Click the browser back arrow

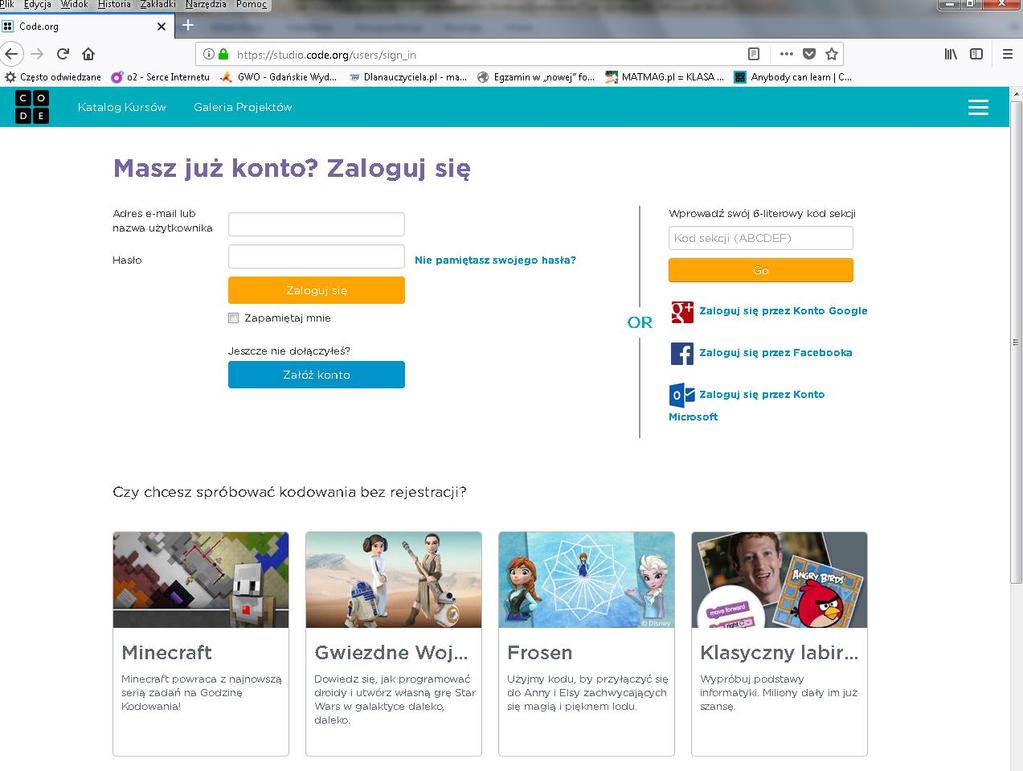[12, 54]
